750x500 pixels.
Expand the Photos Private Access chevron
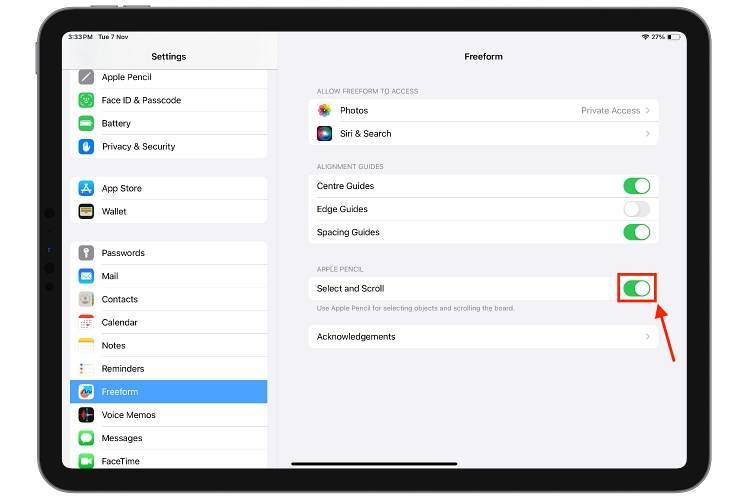(x=648, y=111)
